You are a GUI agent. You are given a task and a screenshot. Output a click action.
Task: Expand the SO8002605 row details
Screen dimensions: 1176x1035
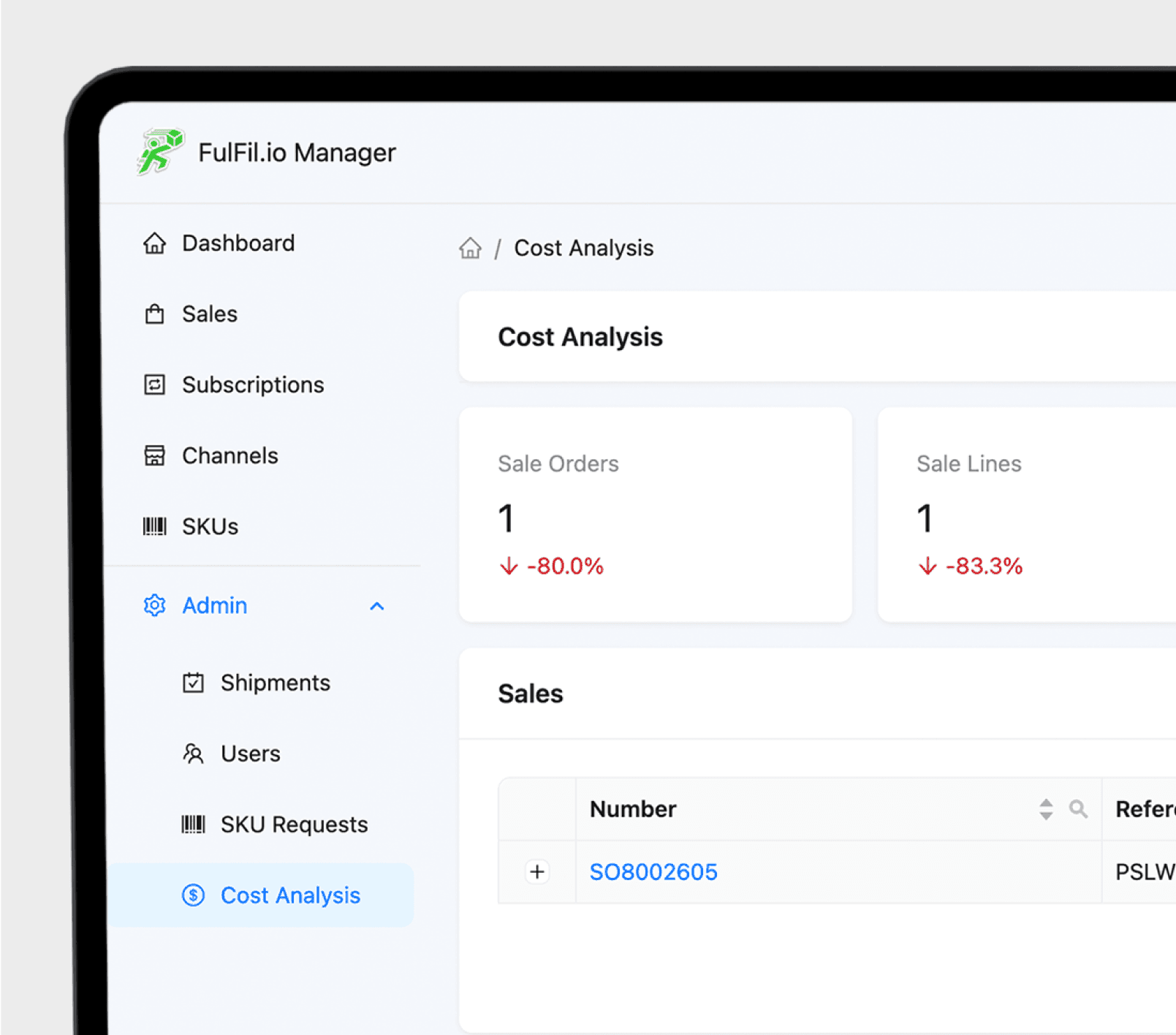coord(536,871)
